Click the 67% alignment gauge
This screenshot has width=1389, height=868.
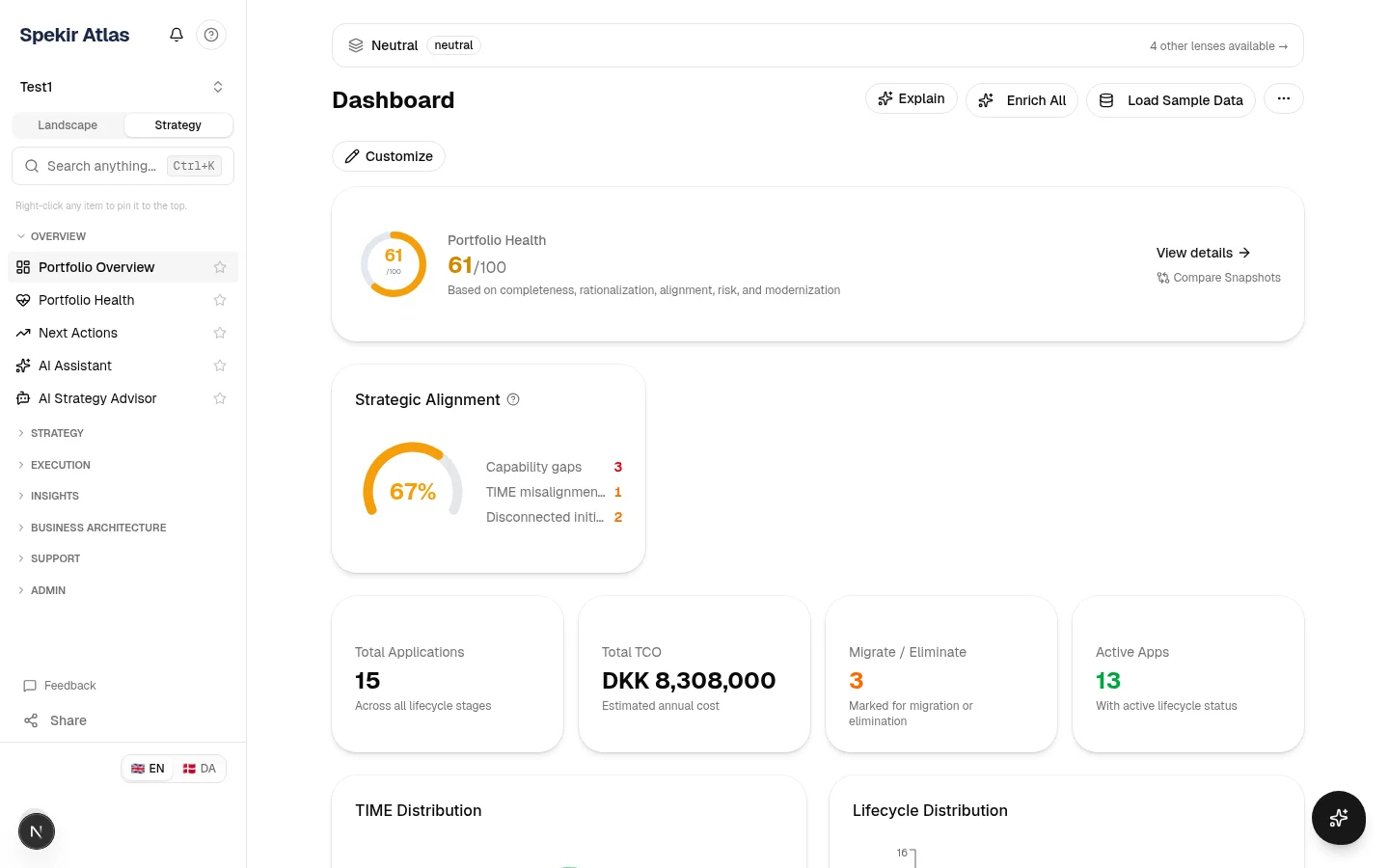coord(413,480)
